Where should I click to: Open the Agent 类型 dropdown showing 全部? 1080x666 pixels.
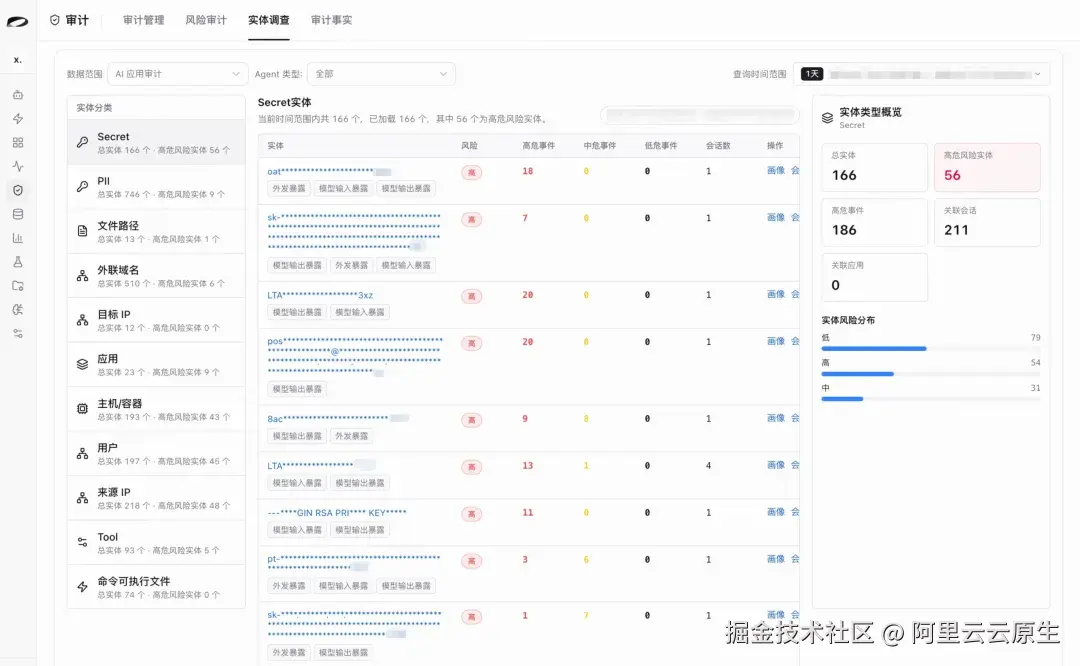(381, 74)
